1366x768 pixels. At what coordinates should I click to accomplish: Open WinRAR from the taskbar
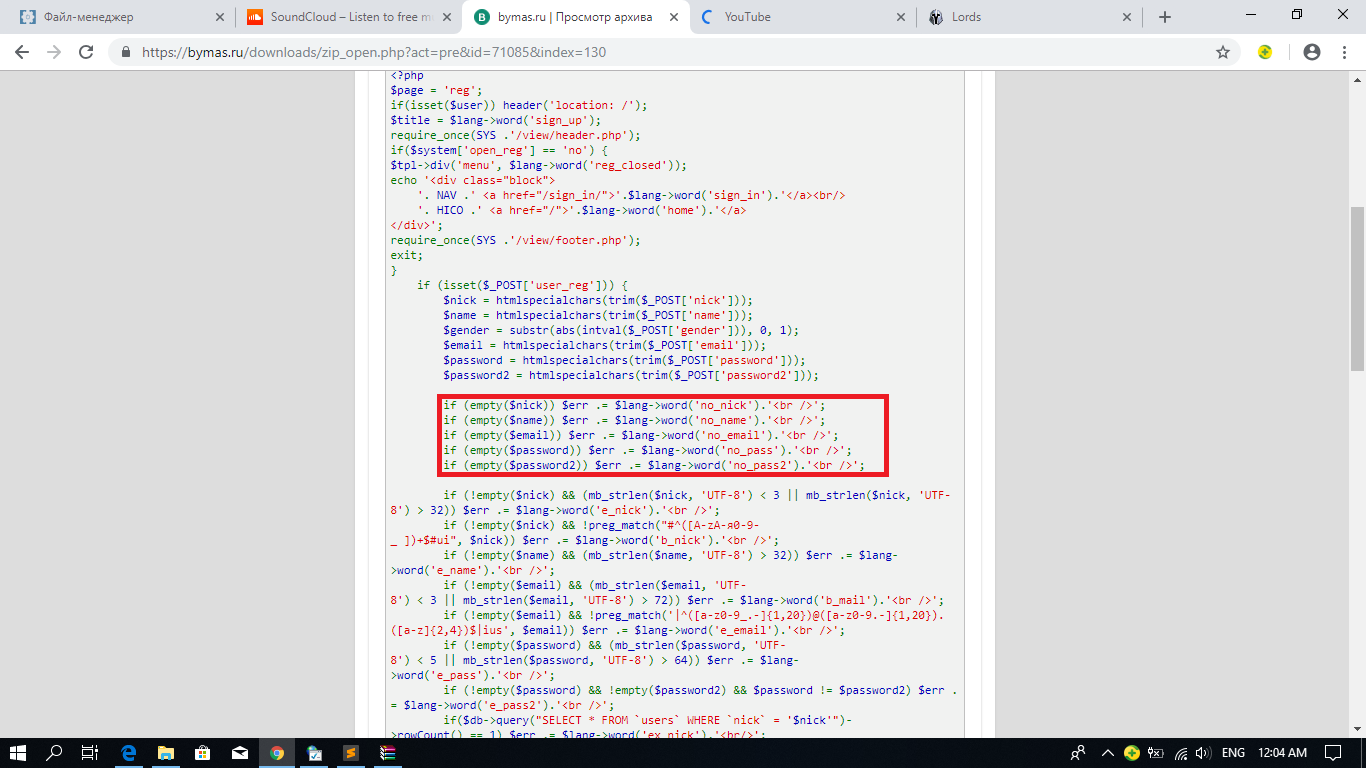387,753
